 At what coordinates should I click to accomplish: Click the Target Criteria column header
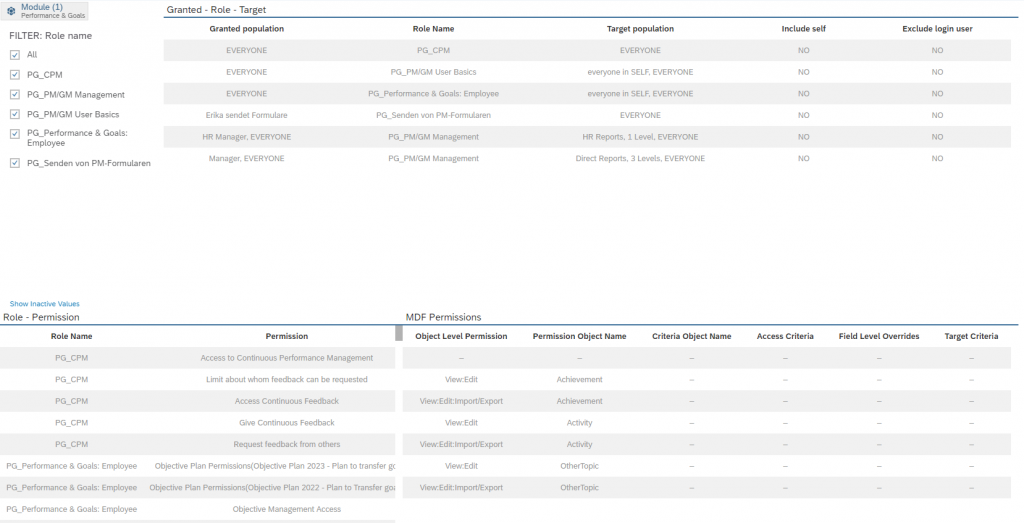pyautogui.click(x=971, y=336)
